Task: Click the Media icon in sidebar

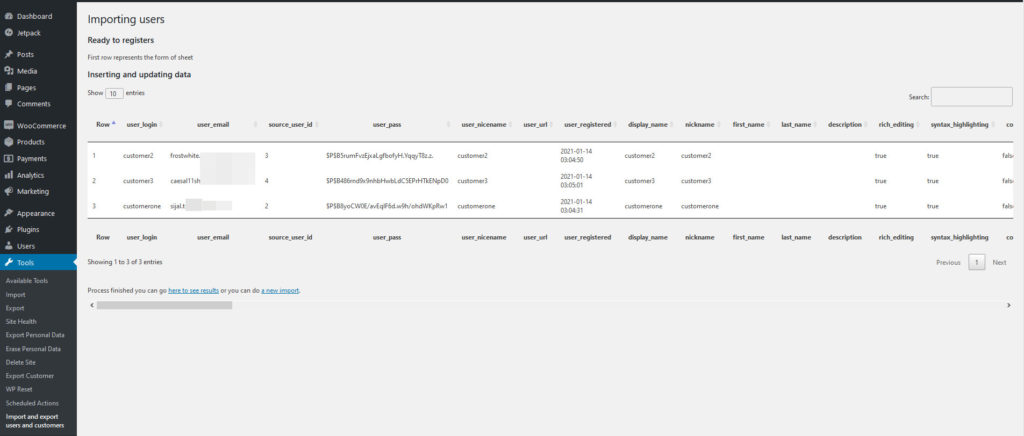Action: 8,71
